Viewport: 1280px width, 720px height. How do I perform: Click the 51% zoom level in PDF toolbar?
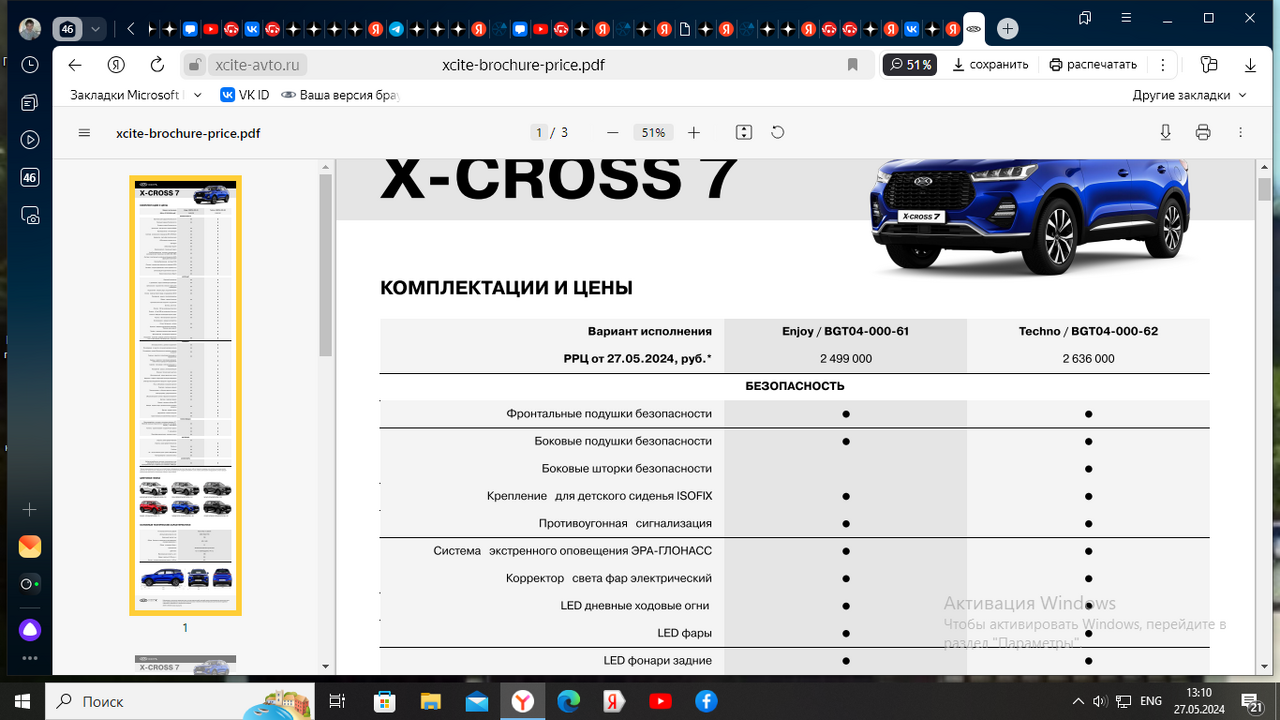[653, 133]
